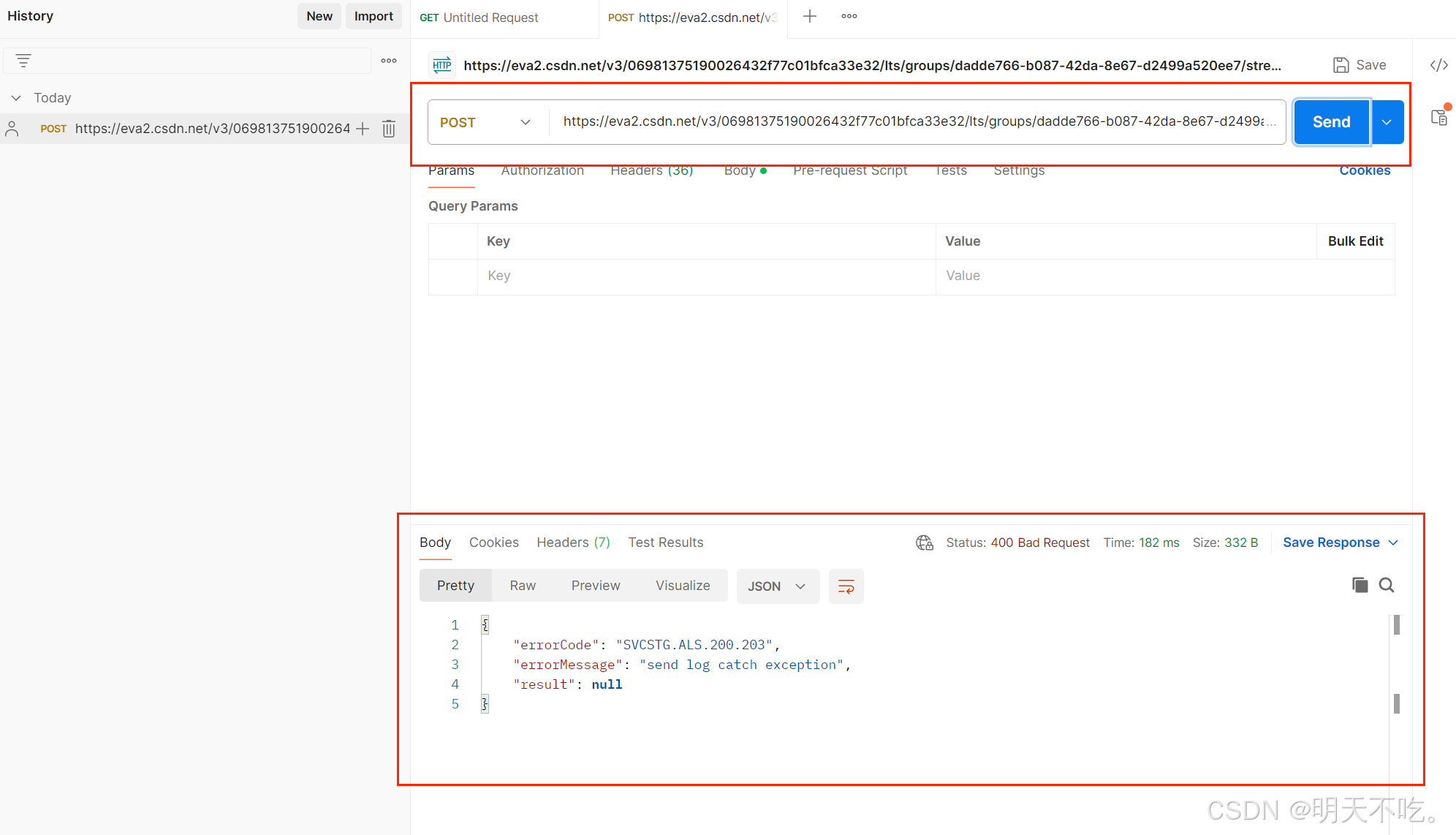Image resolution: width=1456 pixels, height=835 pixels.
Task: Delete the POST history entry using trash icon
Action: 389,129
